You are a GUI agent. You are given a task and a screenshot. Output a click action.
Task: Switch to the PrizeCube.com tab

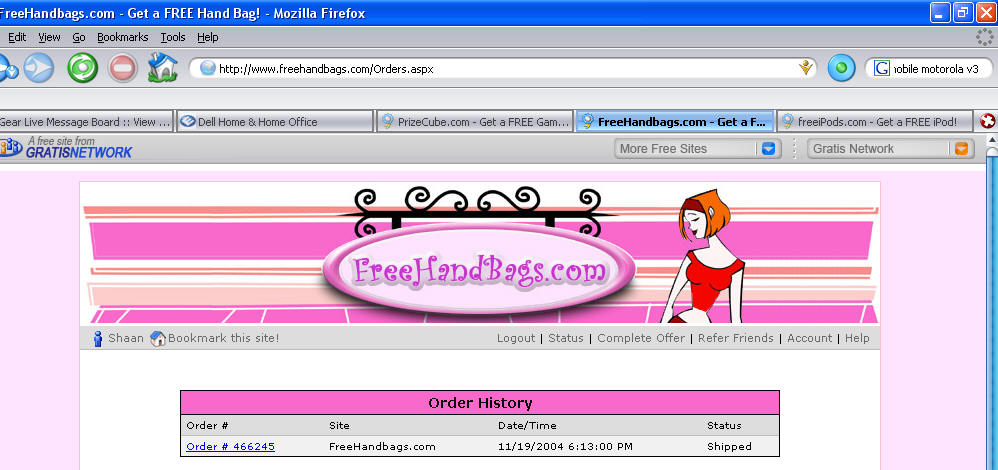click(x=475, y=122)
